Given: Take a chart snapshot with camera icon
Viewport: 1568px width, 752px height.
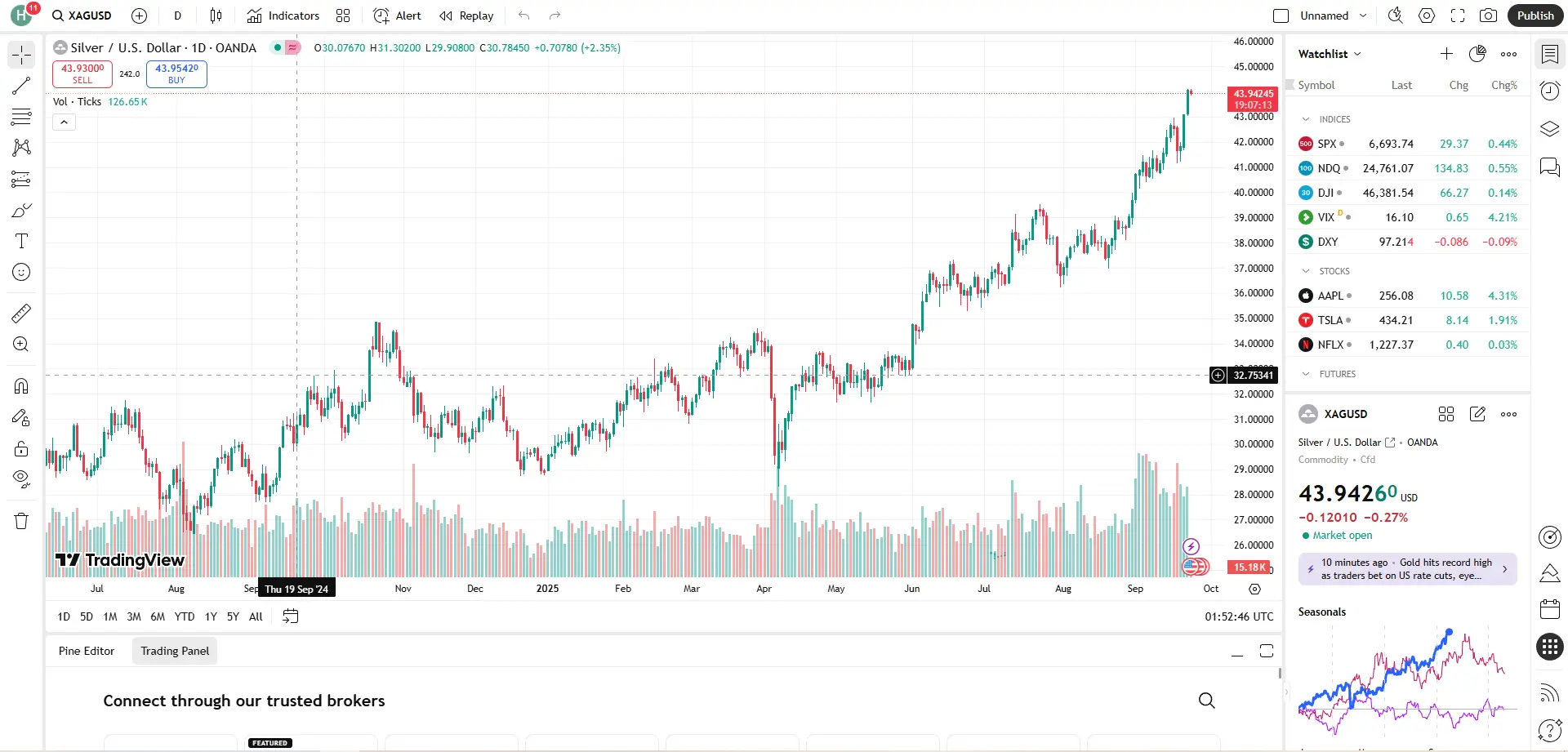Looking at the screenshot, I should click(x=1488, y=16).
